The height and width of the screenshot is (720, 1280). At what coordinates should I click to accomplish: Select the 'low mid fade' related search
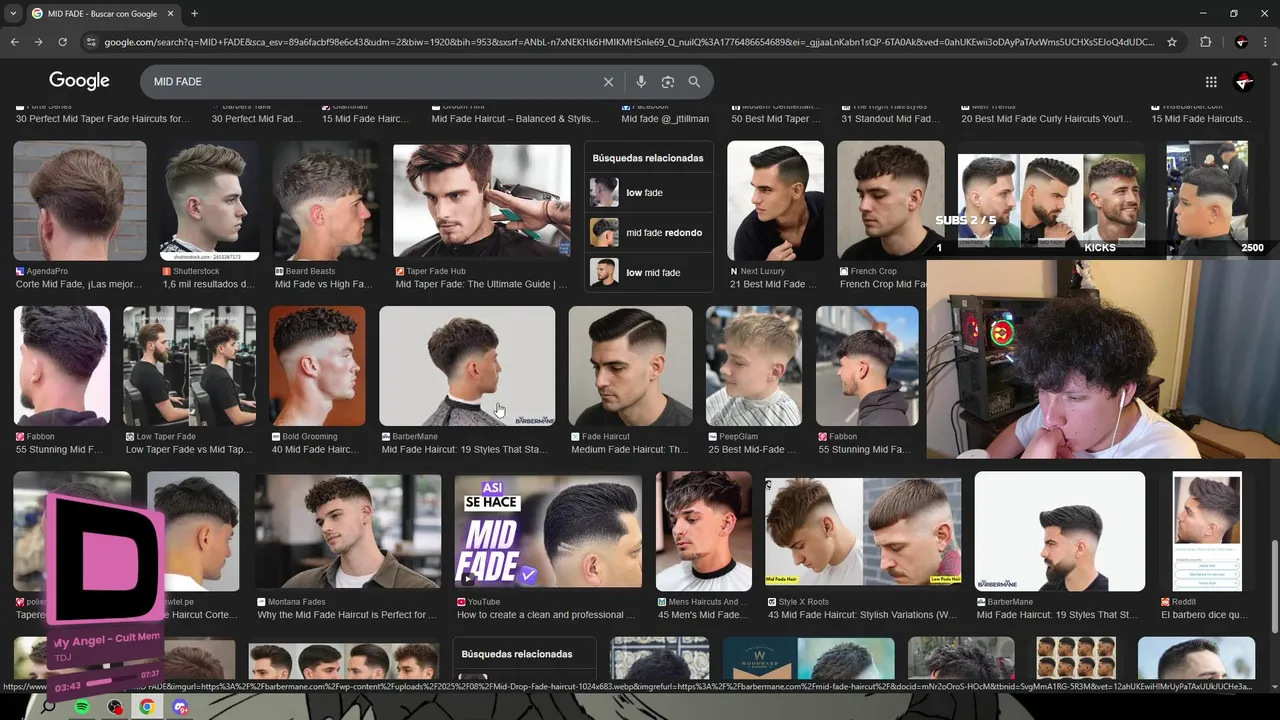point(648,272)
